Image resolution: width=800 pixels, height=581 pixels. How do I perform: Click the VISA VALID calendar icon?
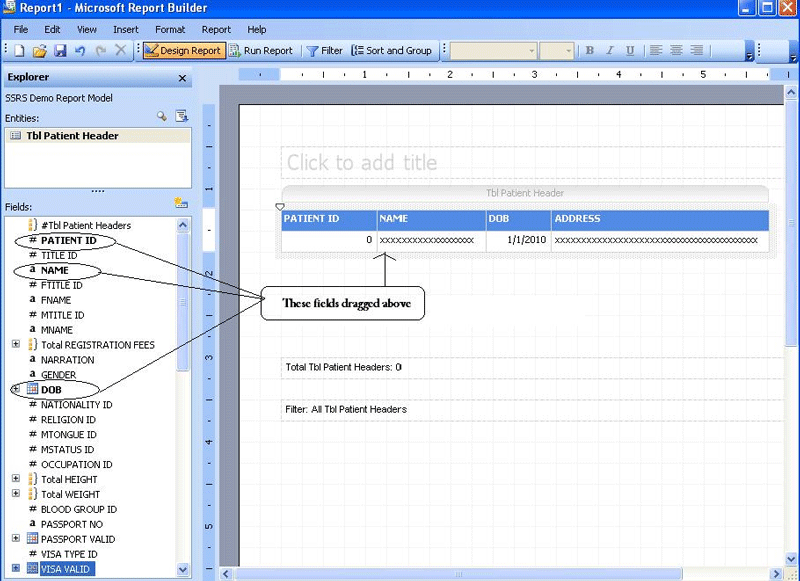click(33, 568)
